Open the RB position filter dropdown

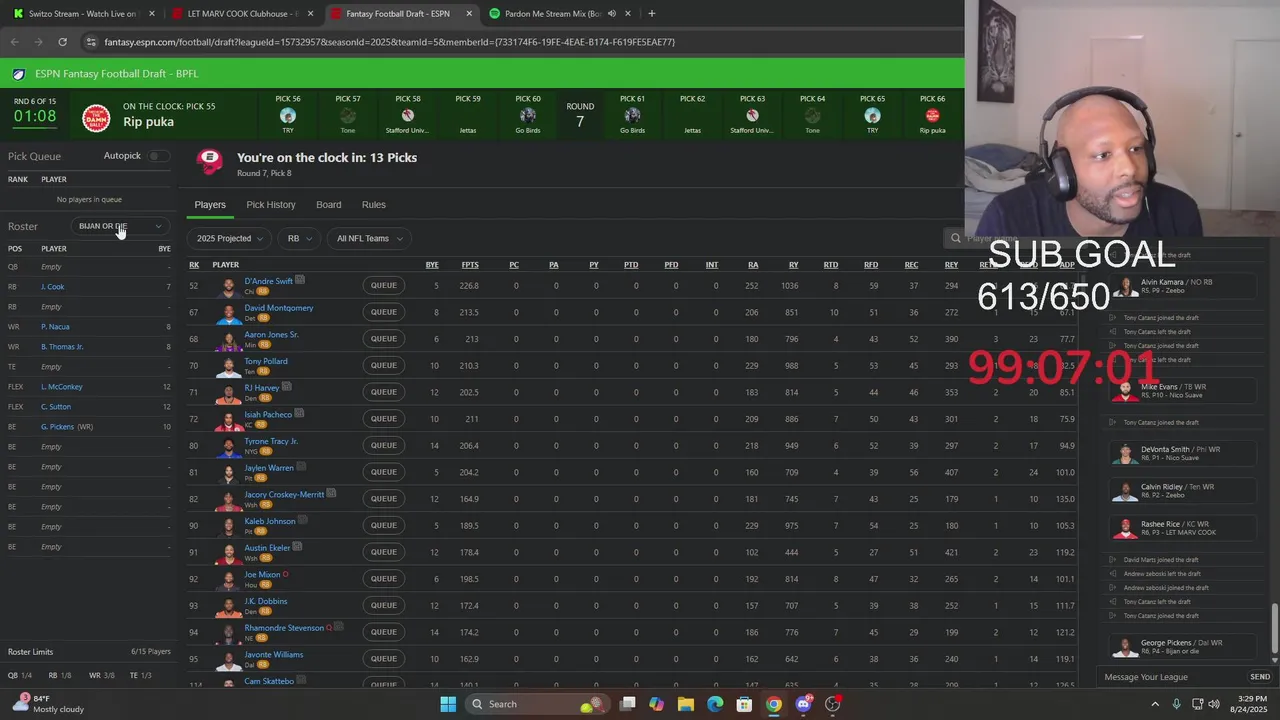[300, 238]
